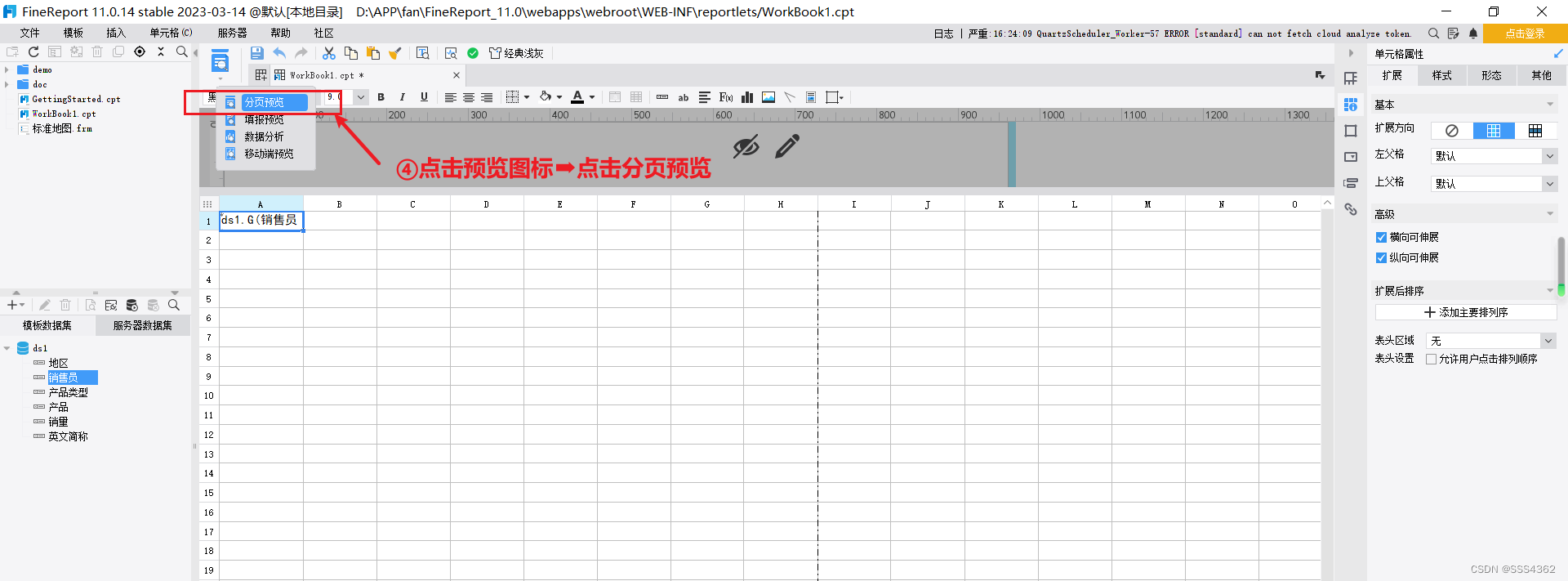Open the 表头区域 dropdown
The image size is (1568, 581).
[x=1548, y=341]
